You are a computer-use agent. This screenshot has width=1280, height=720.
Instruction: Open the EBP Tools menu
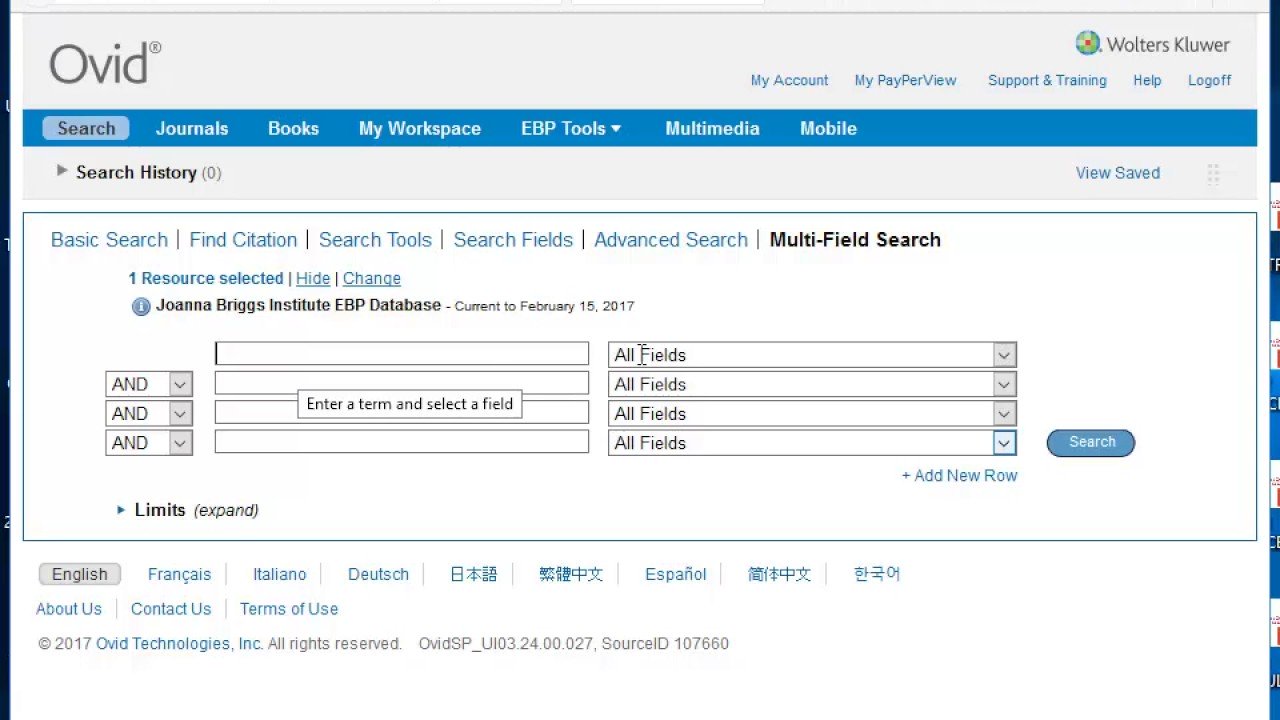pos(571,128)
